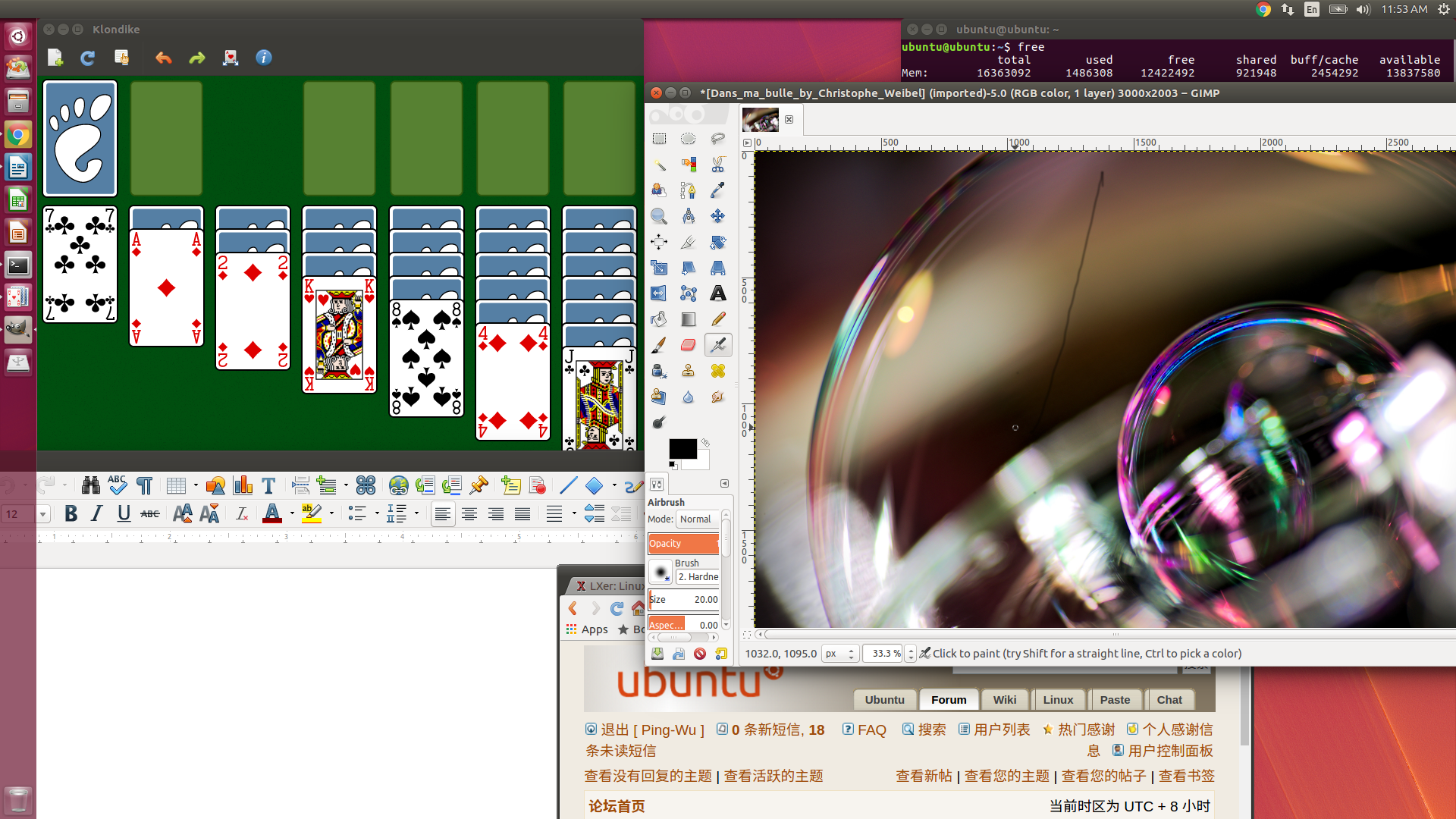This screenshot has height=819, width=1456.
Task: Click the Klondike restart game icon
Action: pyautogui.click(x=88, y=58)
